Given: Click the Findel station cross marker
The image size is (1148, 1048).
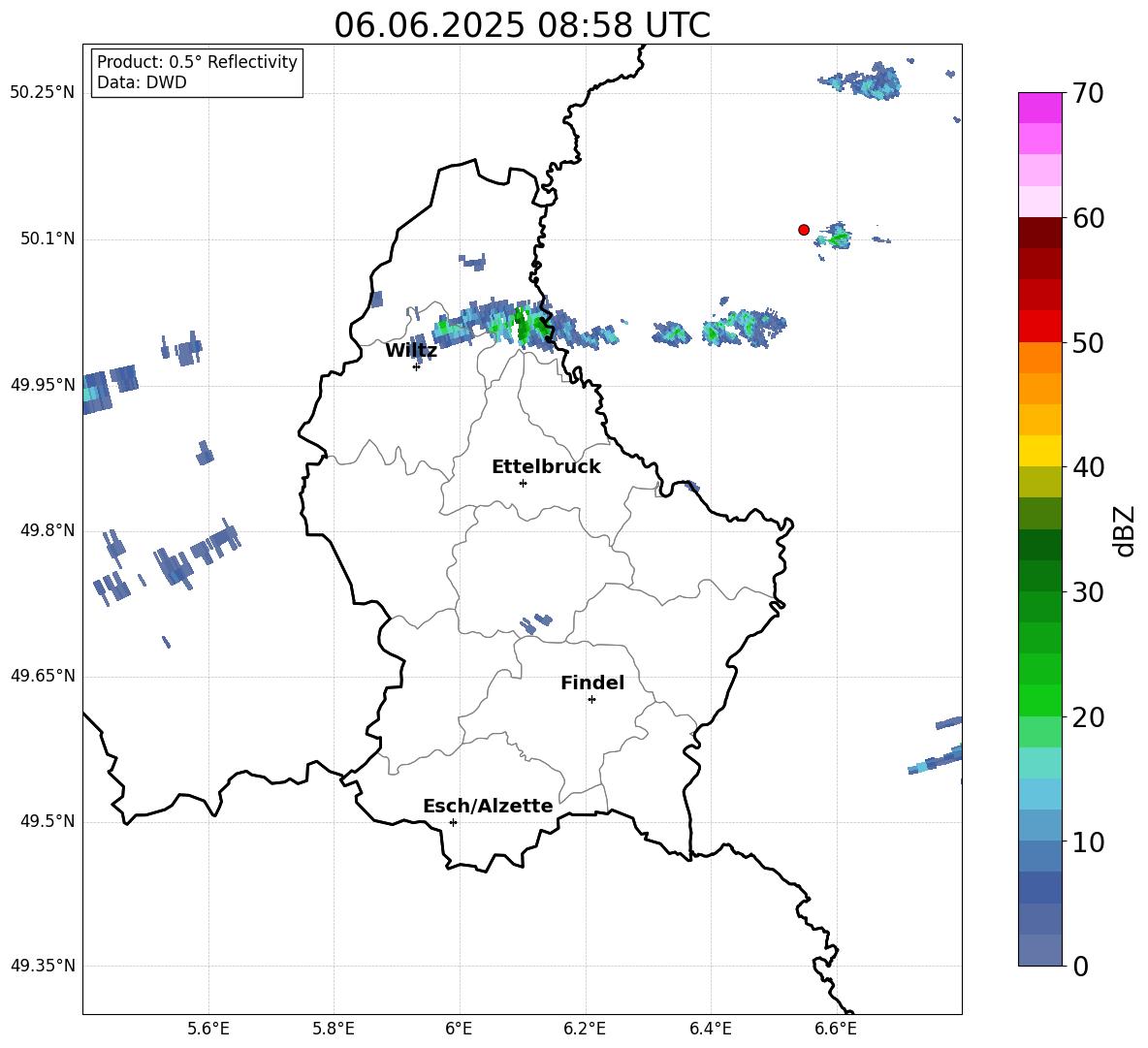Looking at the screenshot, I should pos(591,700).
